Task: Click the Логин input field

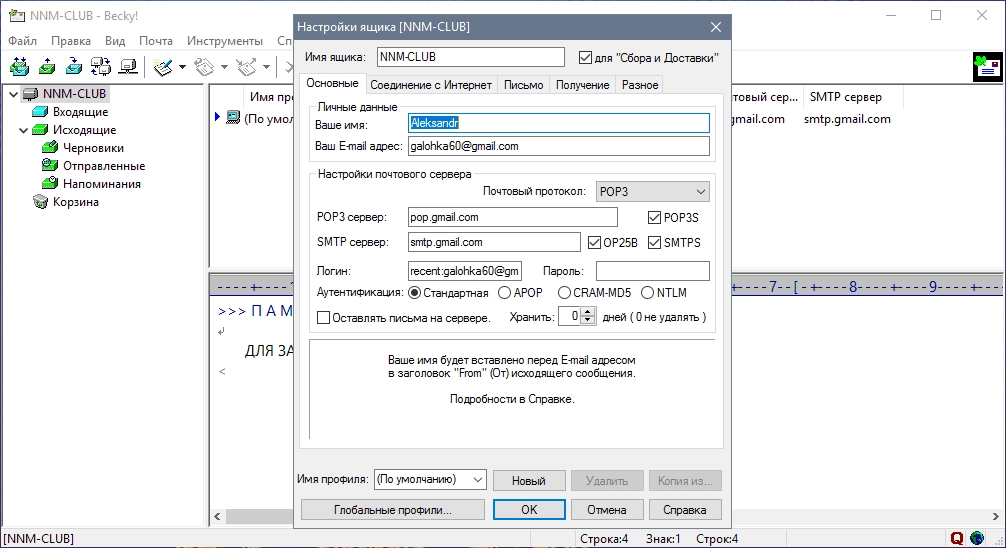Action: coord(465,271)
